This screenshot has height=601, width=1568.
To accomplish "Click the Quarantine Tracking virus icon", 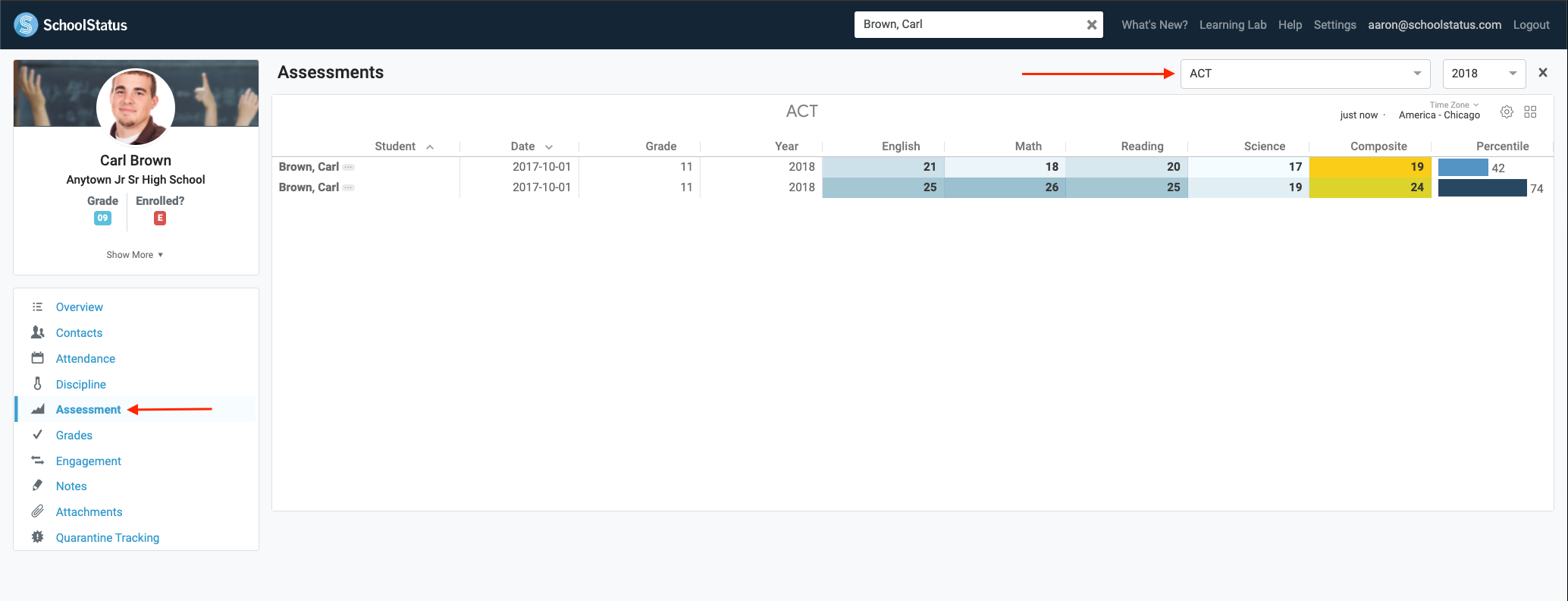I will (x=37, y=537).
